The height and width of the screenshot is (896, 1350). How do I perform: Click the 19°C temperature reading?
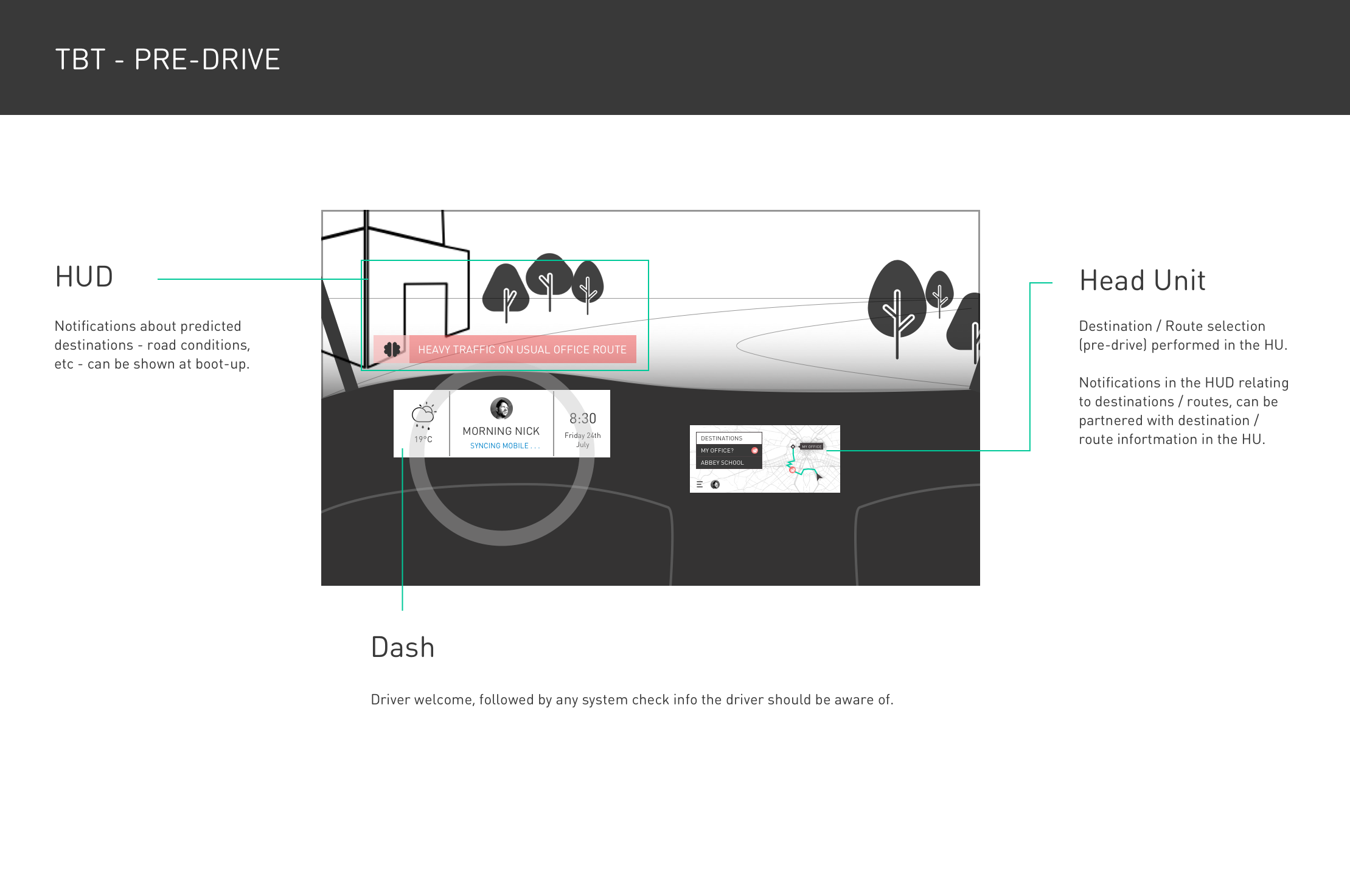[x=423, y=439]
